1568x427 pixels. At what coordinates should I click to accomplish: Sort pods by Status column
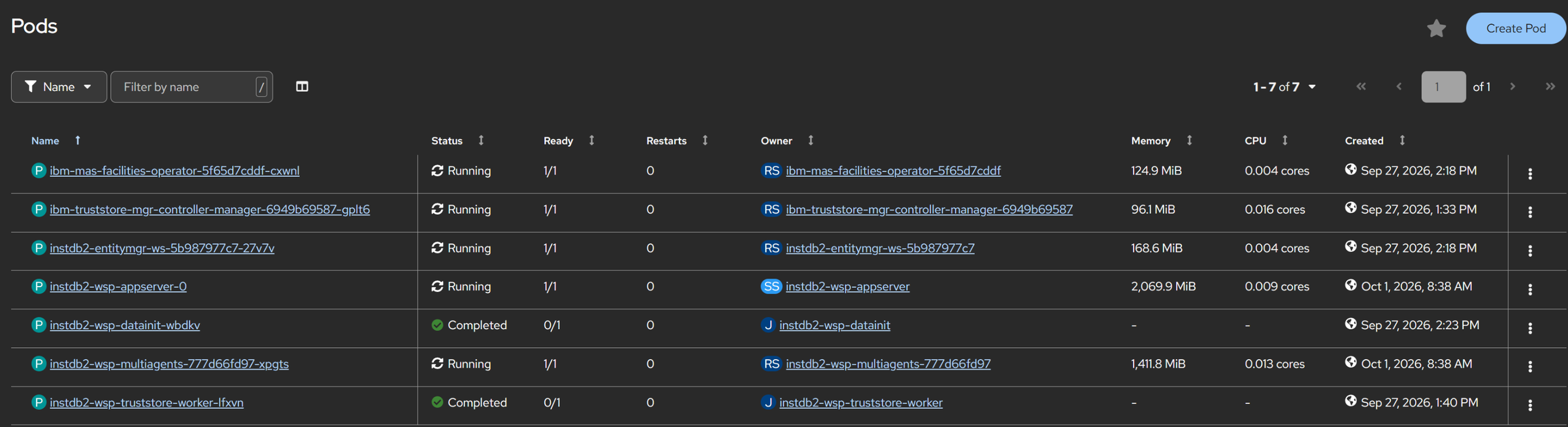tap(481, 140)
